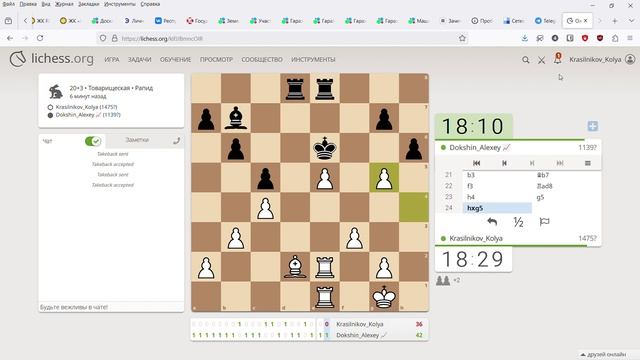640x360 pixels.
Task: Open Krasilnikov_Kolya (1475?) link in game info
Action: (x=86, y=107)
